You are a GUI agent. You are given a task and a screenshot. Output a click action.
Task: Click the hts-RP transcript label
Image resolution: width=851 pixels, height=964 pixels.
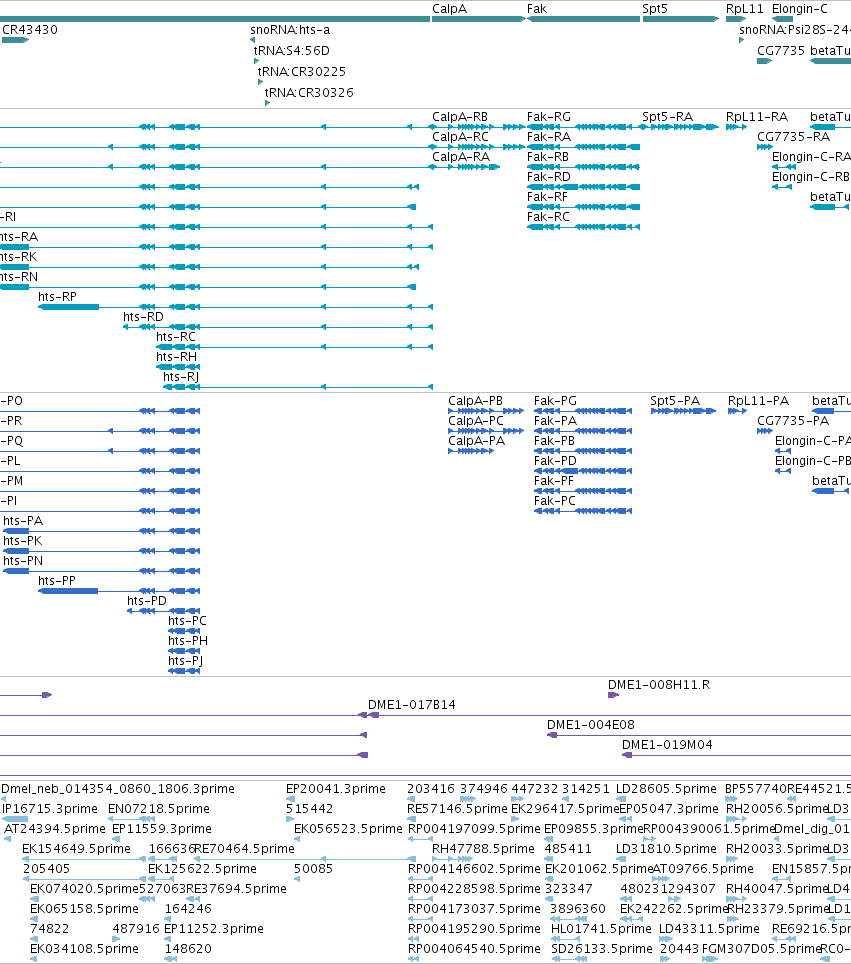click(x=57, y=296)
